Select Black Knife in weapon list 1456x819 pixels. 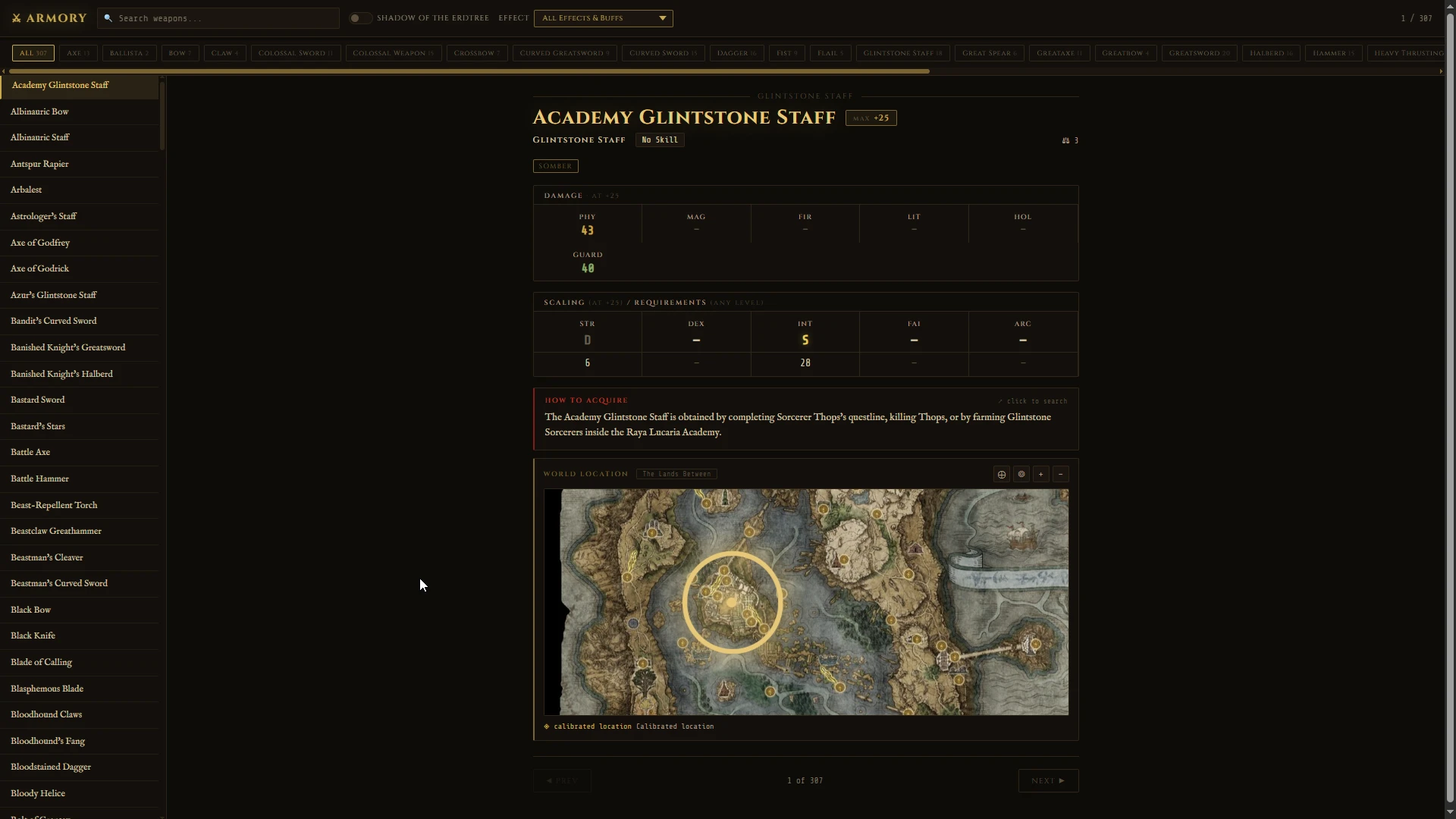point(80,636)
